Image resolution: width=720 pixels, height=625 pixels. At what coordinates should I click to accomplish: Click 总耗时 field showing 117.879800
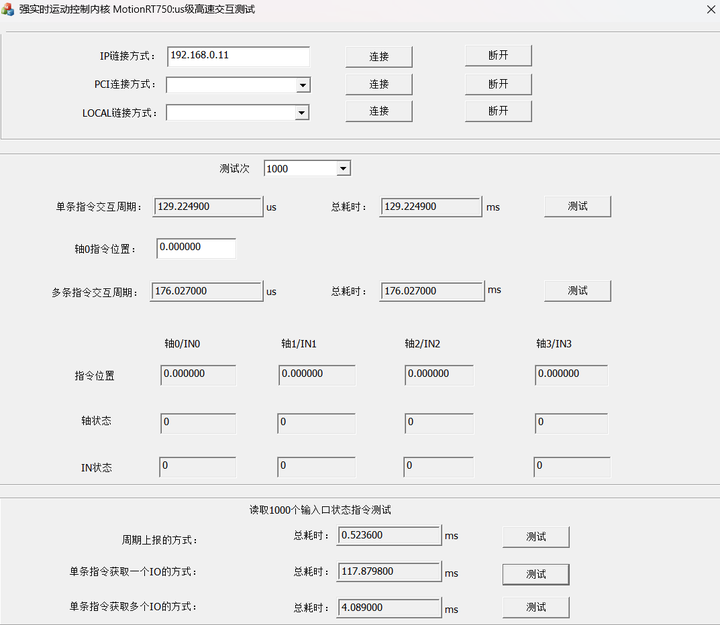389,572
